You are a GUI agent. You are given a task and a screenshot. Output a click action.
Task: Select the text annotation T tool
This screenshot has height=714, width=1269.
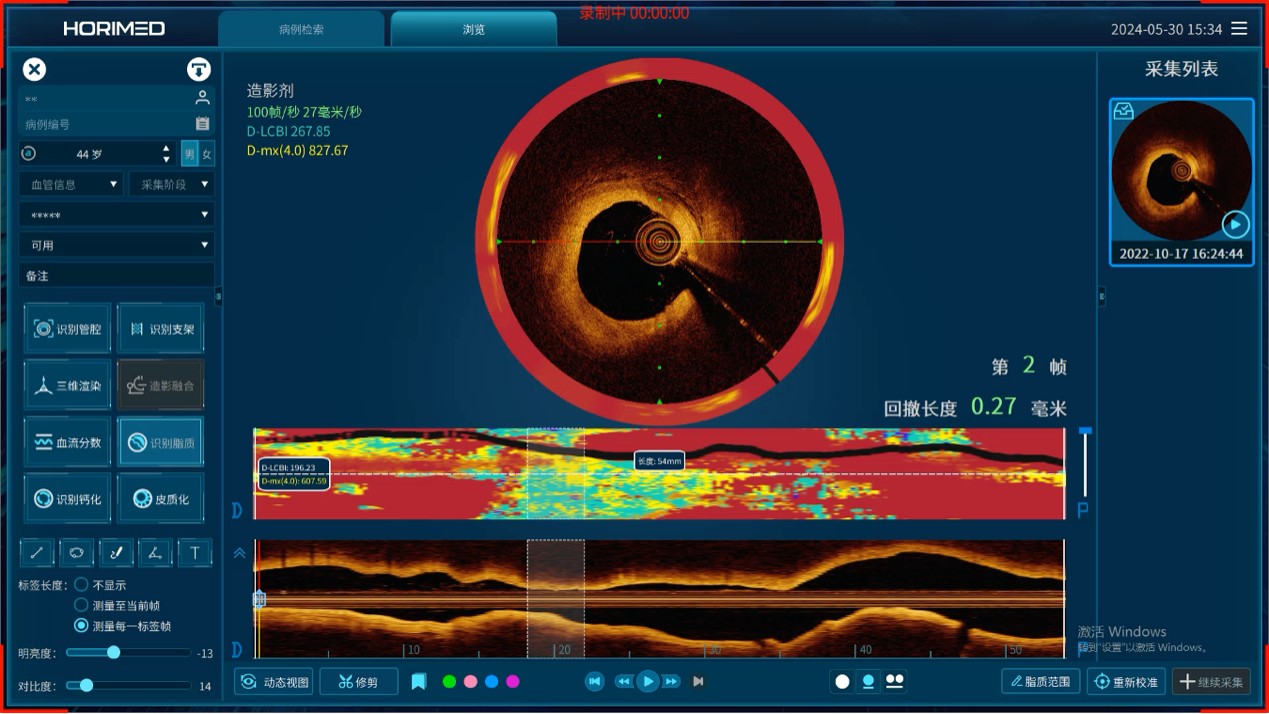[x=194, y=552]
